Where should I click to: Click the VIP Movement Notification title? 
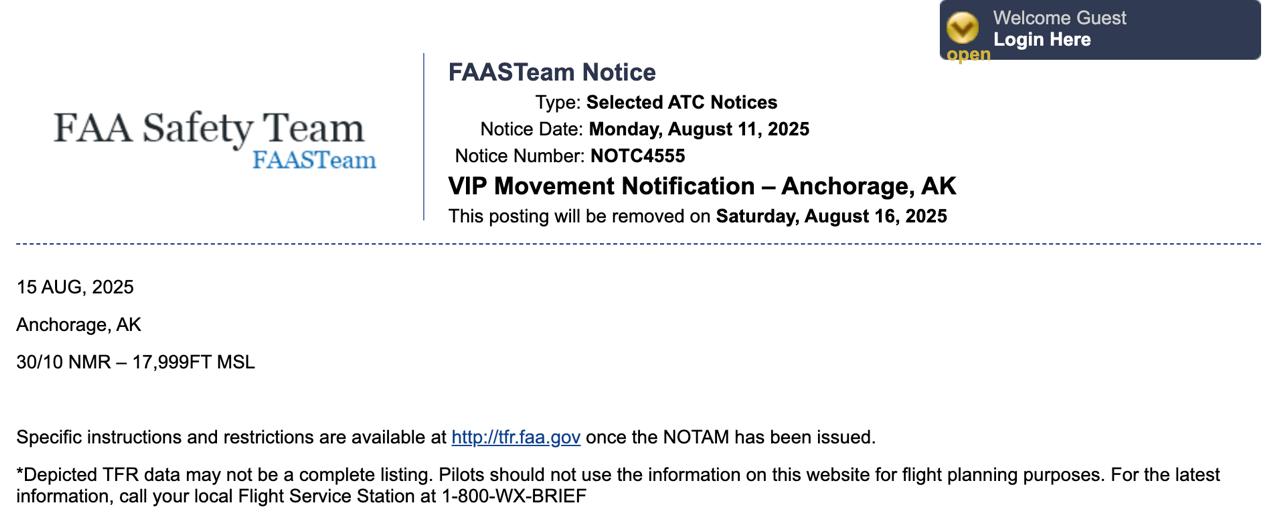(x=702, y=186)
